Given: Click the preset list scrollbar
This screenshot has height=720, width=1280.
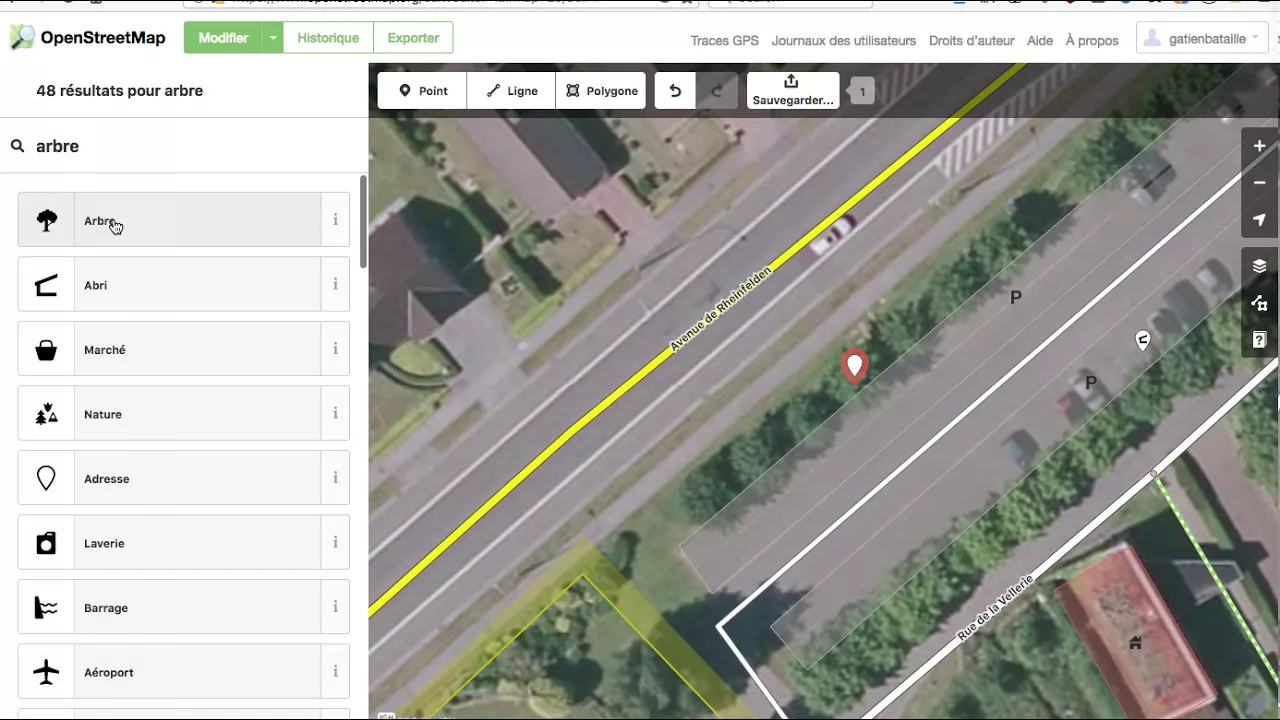Looking at the screenshot, I should tap(363, 222).
